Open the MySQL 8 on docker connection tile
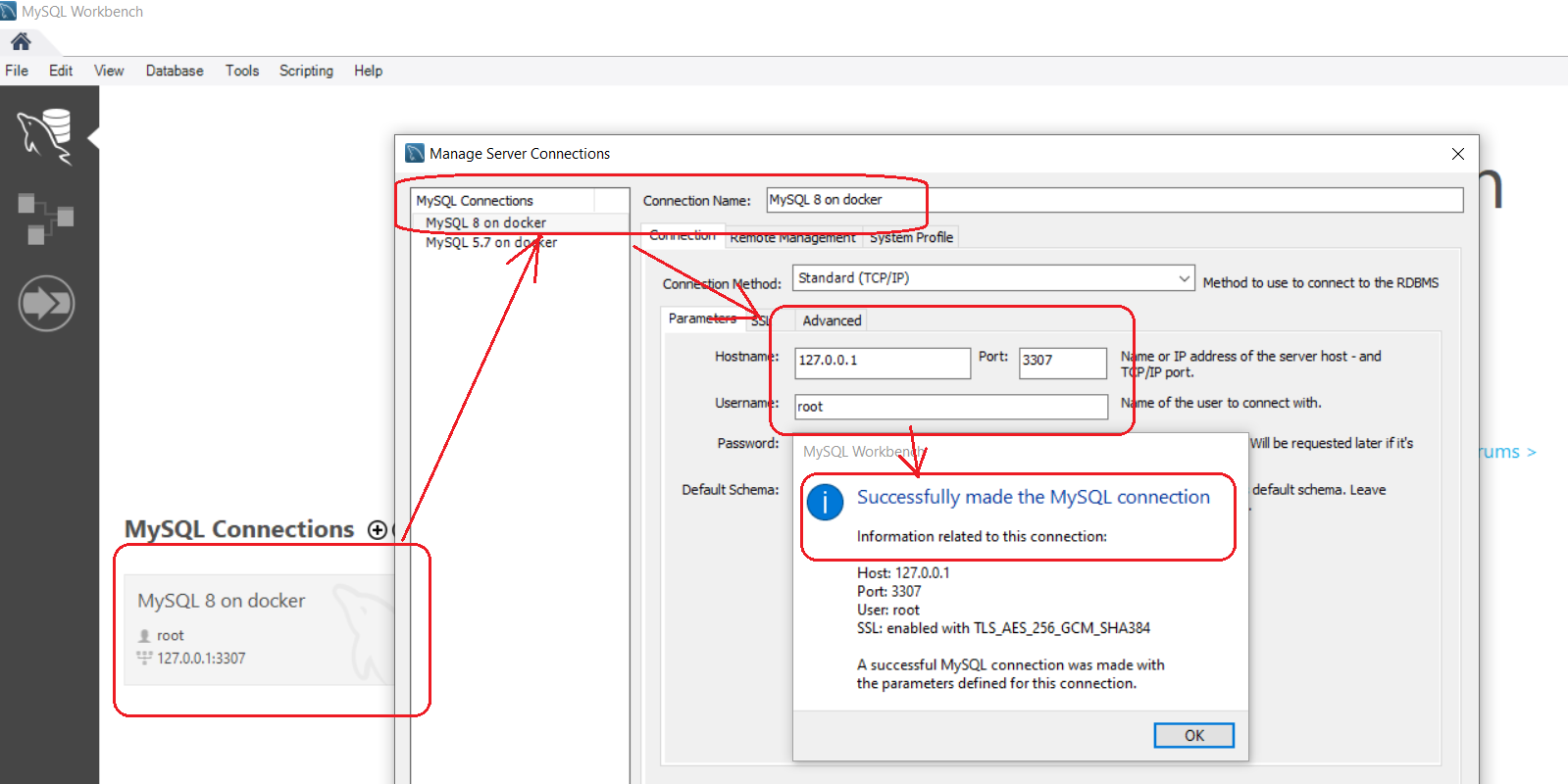Screen dimensions: 1568x784 pos(260,629)
